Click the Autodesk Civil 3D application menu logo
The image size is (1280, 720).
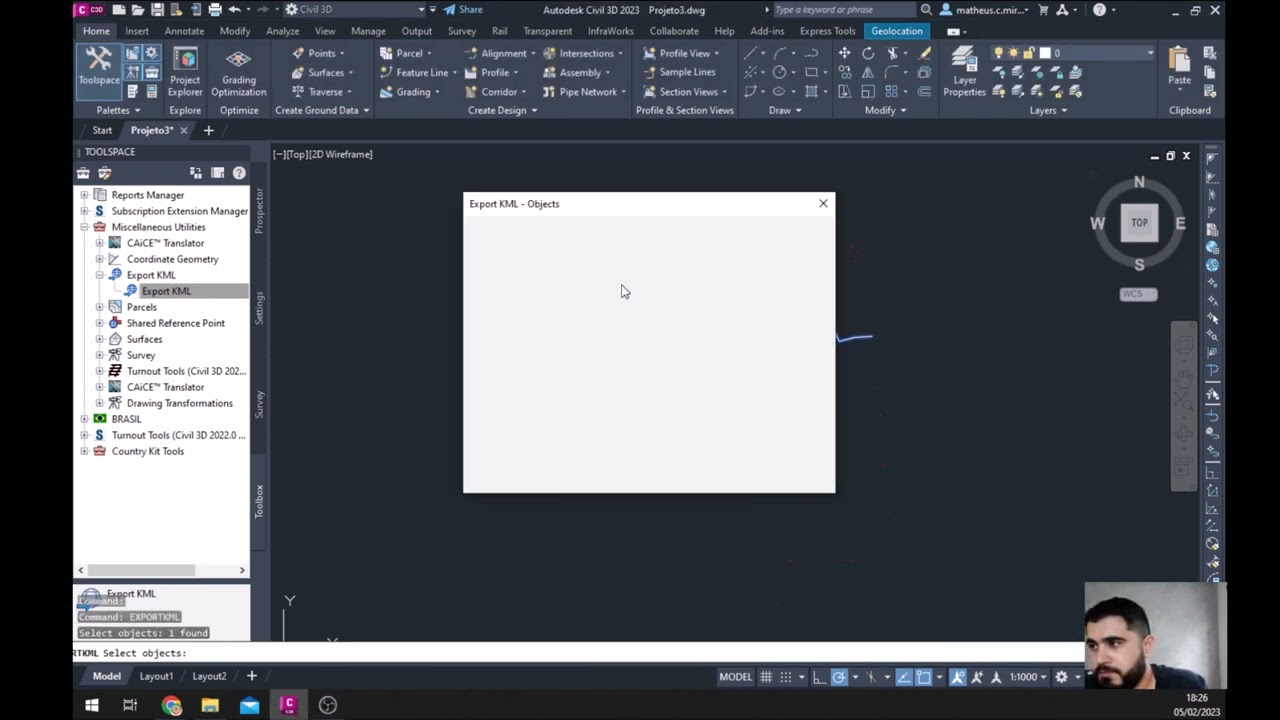89,10
